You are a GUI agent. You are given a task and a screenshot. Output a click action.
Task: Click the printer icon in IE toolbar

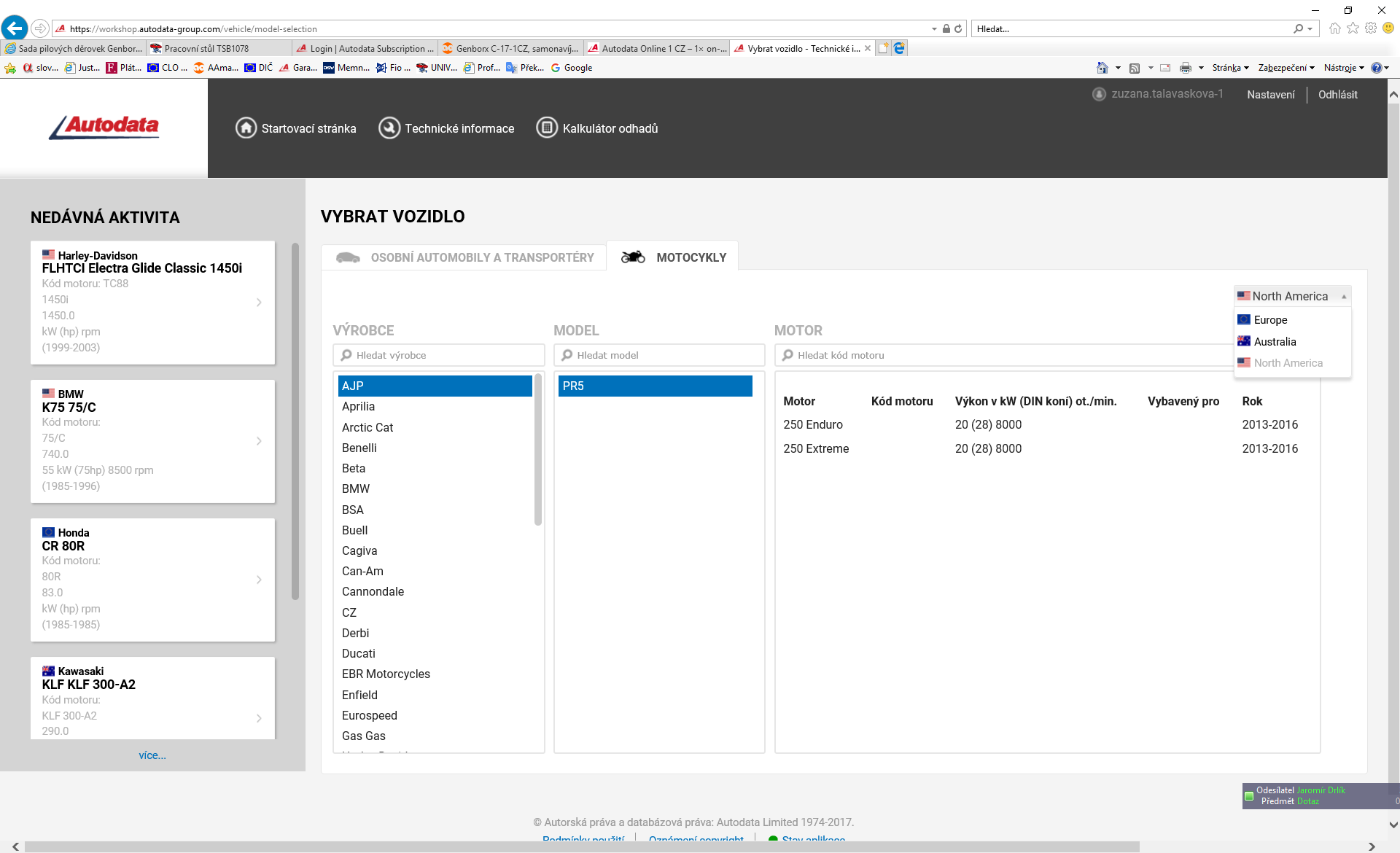click(1185, 68)
